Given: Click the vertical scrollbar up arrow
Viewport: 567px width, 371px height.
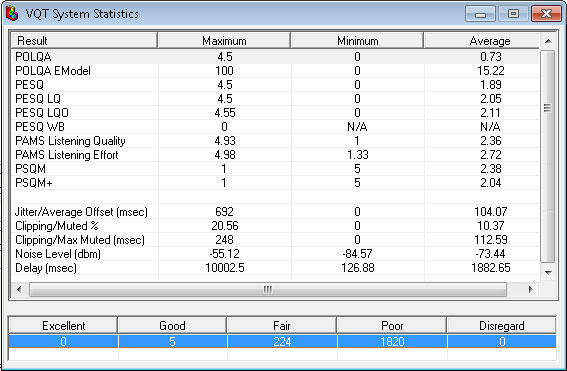Looking at the screenshot, I should tap(548, 41).
